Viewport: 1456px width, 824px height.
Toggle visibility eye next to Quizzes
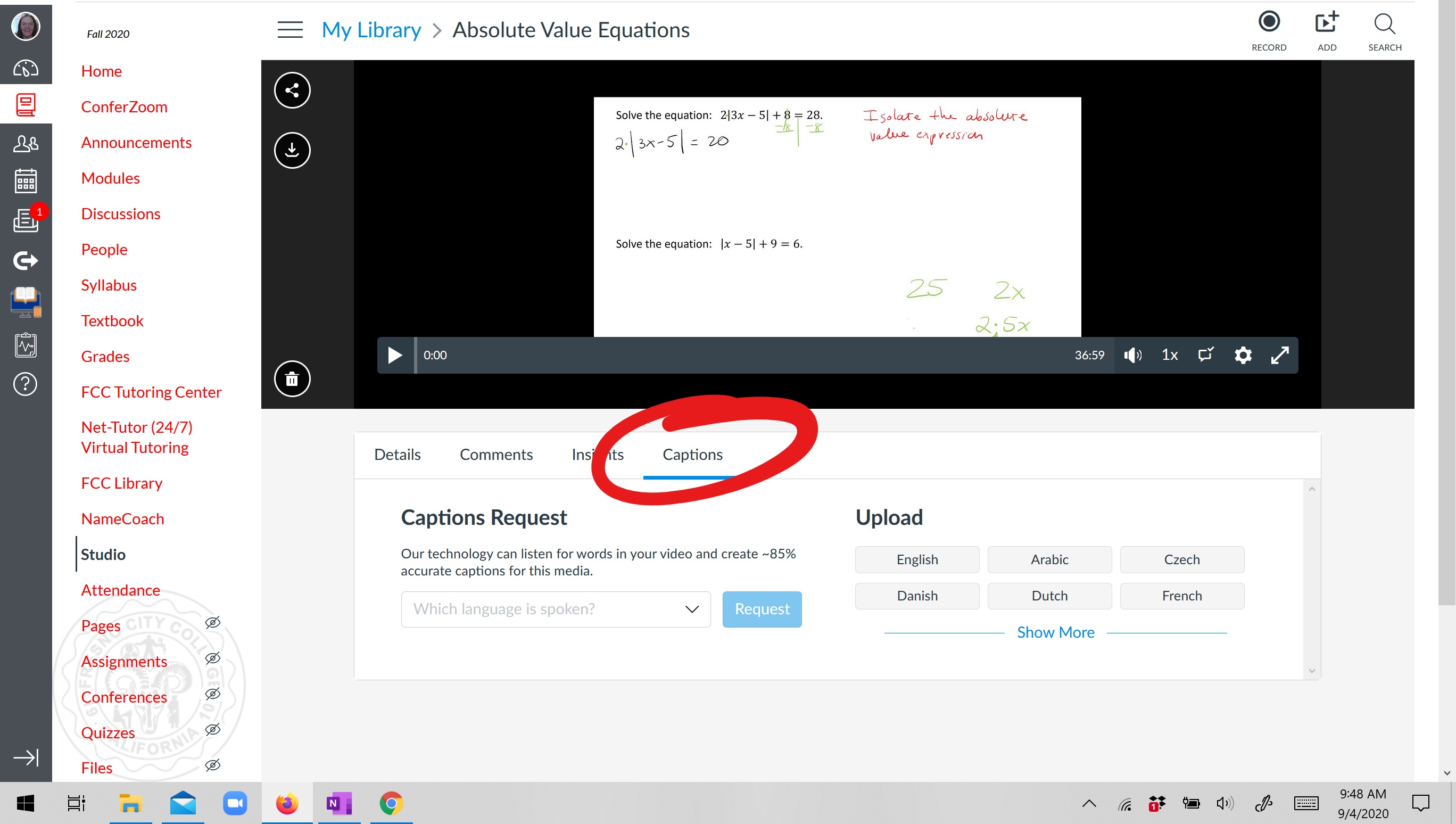pos(213,729)
